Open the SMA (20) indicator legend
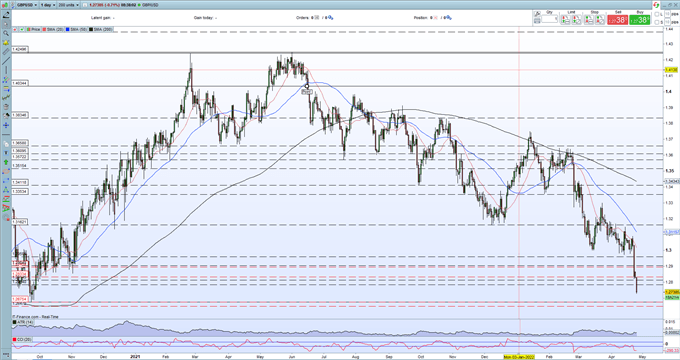The width and height of the screenshot is (680, 360). coord(52,29)
